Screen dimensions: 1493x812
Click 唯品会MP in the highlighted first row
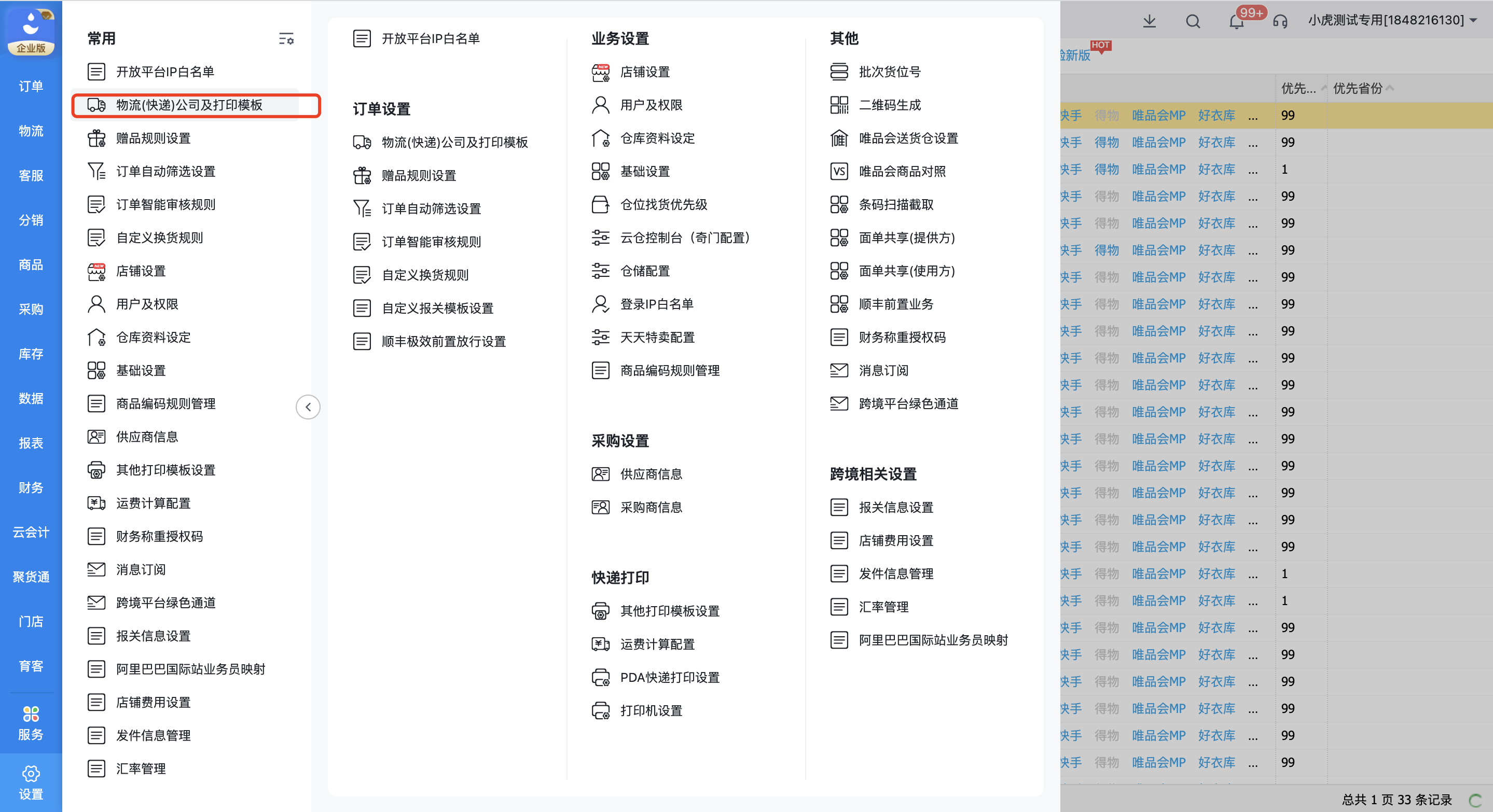[x=1158, y=115]
